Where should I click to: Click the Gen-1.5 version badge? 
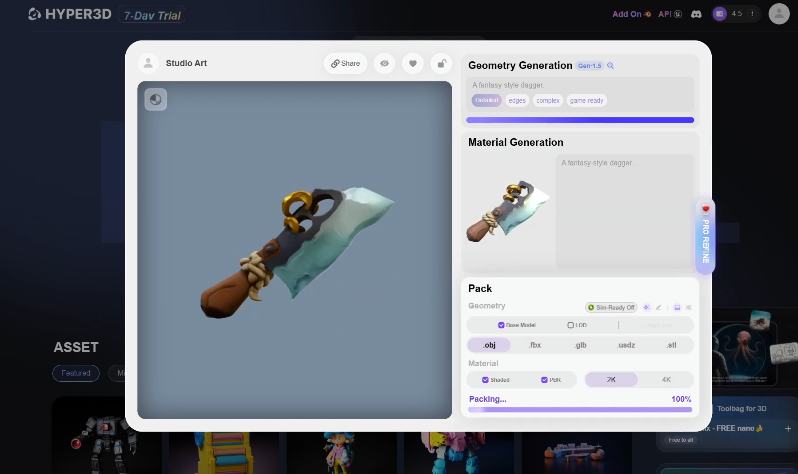coord(590,66)
